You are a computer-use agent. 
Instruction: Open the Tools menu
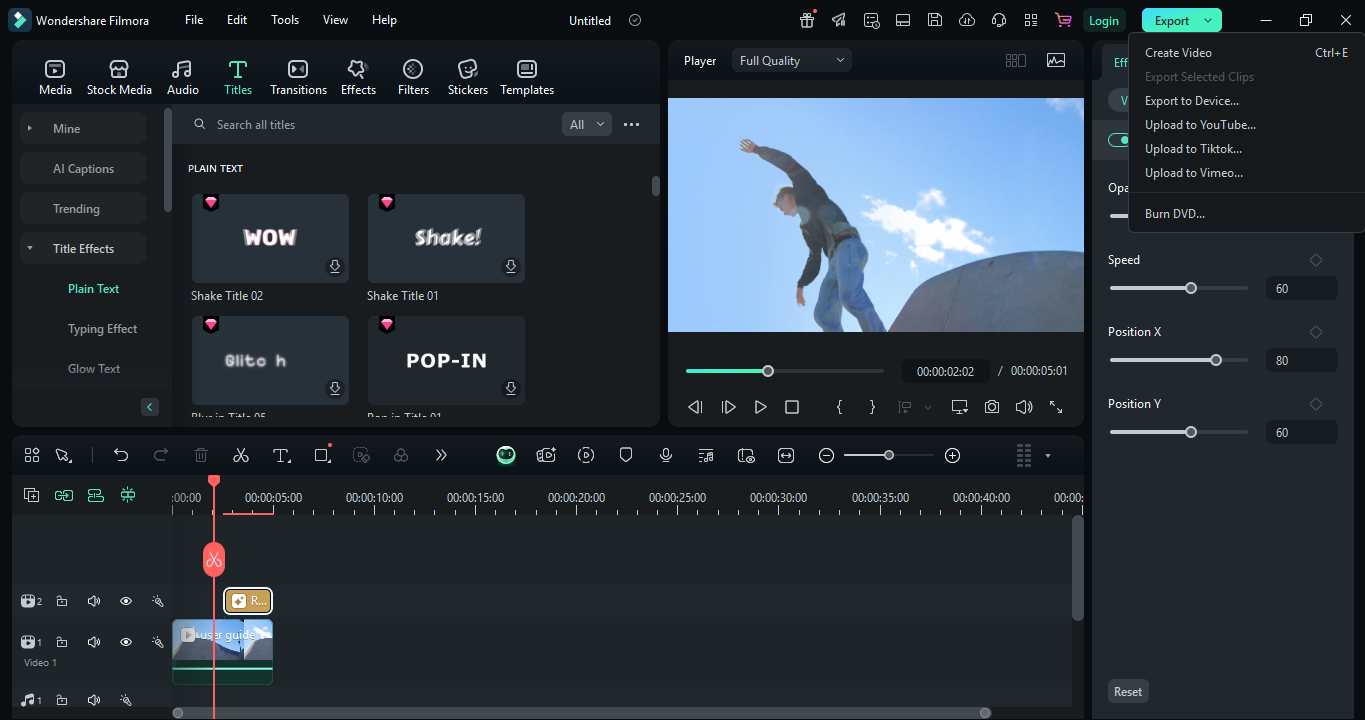(x=285, y=20)
